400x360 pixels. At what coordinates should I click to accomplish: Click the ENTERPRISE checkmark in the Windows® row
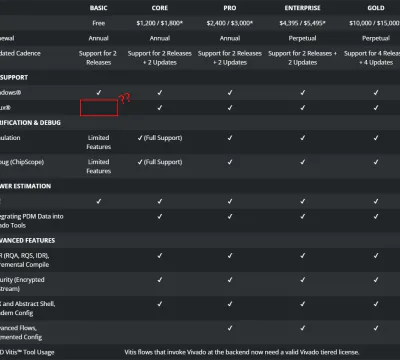point(302,93)
